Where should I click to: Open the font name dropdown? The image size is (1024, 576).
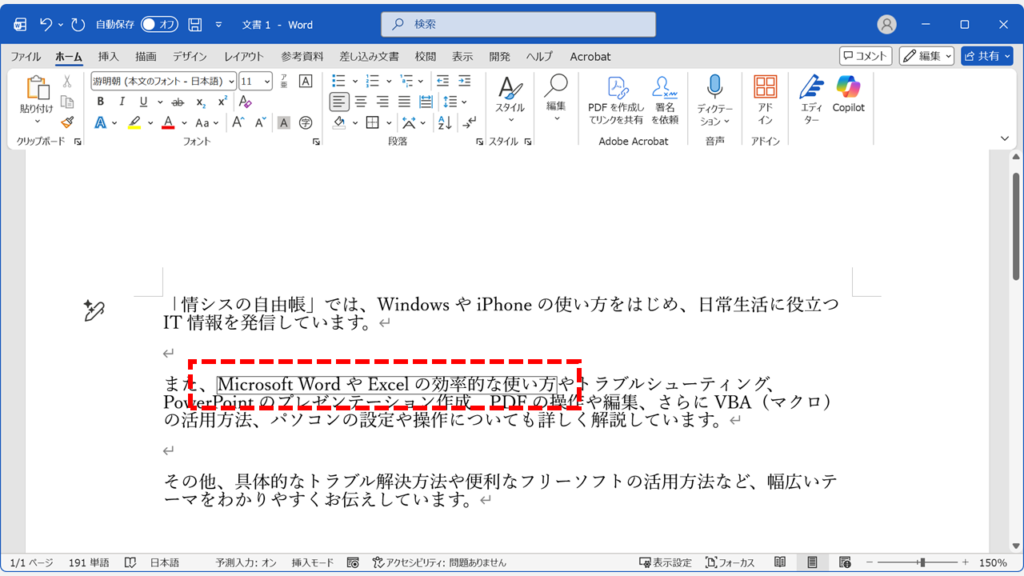pyautogui.click(x=231, y=83)
